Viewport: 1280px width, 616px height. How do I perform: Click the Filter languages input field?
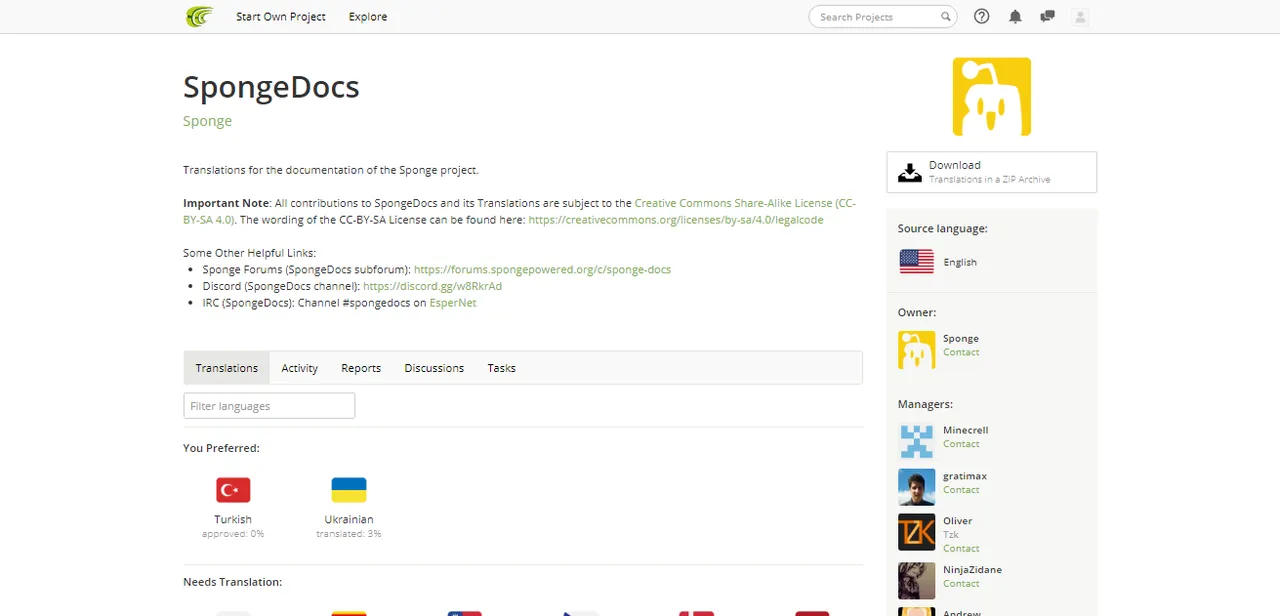pos(269,406)
